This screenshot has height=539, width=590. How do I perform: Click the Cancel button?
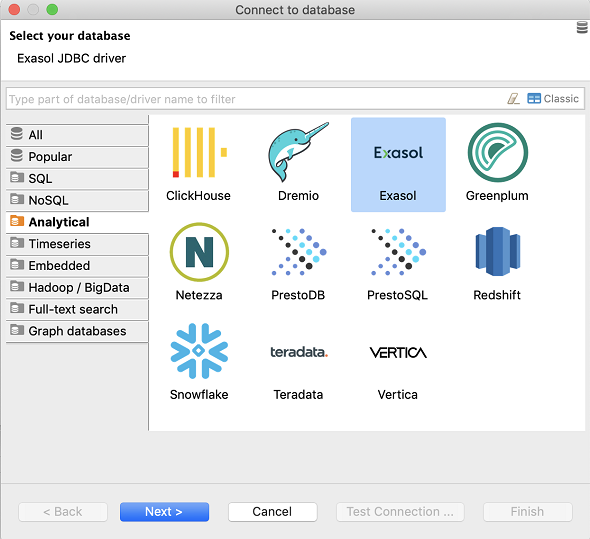[272, 512]
